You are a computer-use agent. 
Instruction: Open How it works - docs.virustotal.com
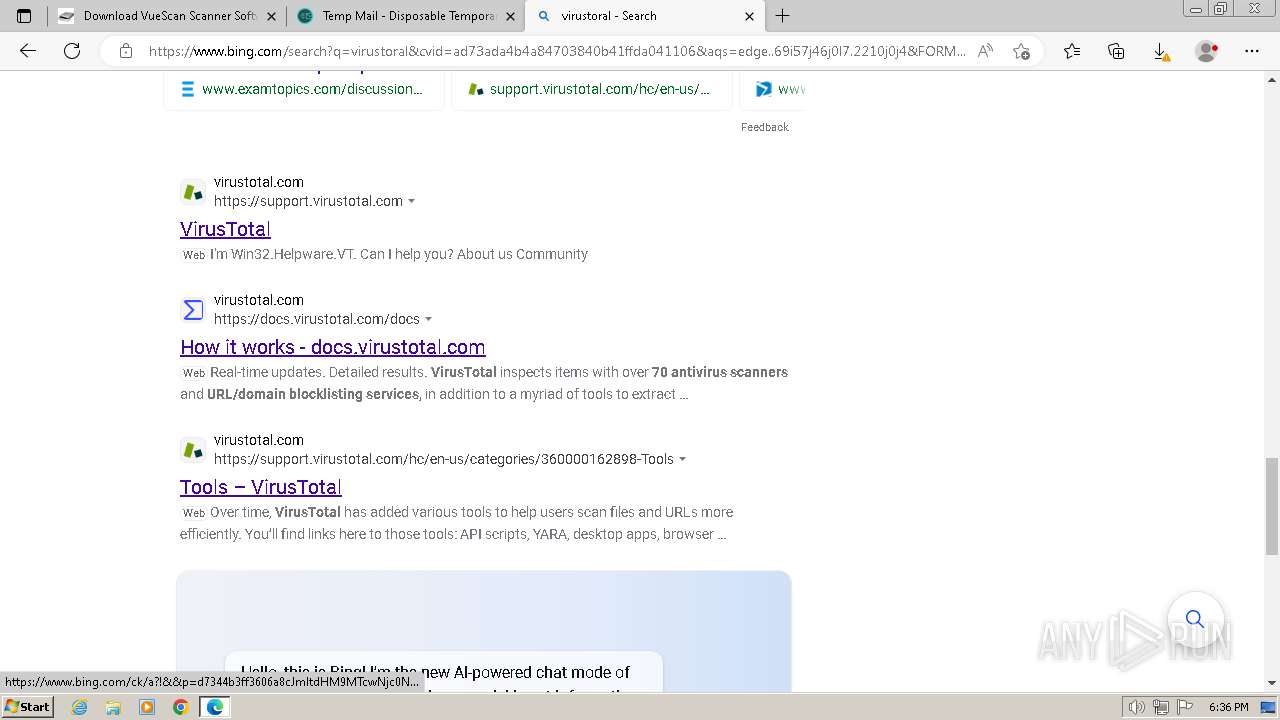point(333,347)
